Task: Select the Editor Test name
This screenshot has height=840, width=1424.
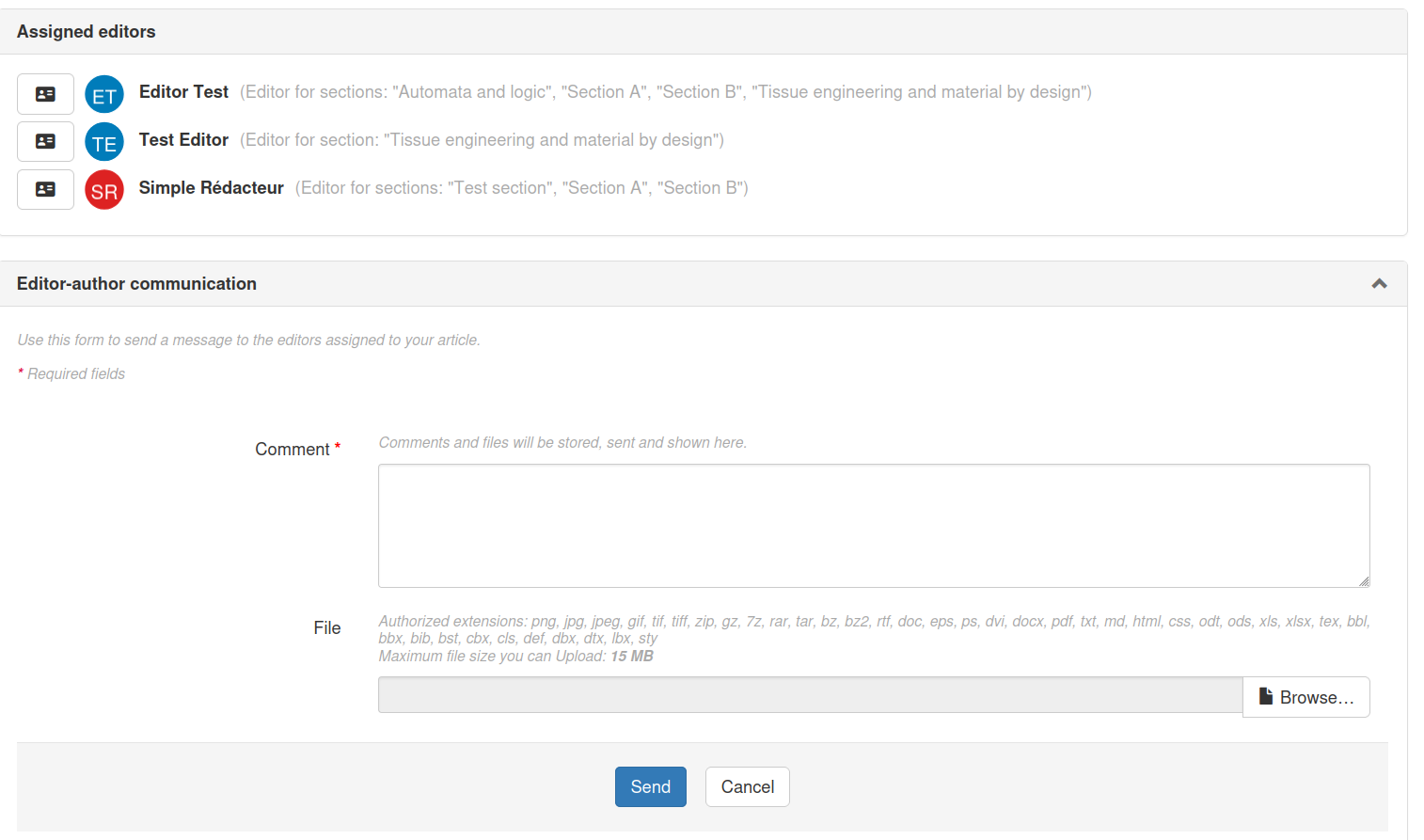Action: [x=183, y=92]
